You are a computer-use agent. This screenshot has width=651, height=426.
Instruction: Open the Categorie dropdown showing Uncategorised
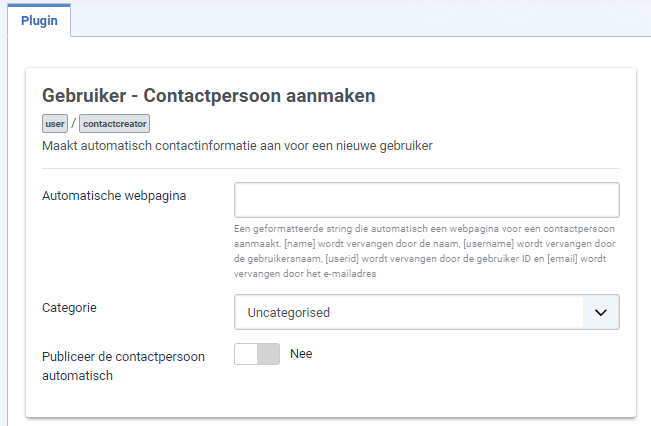pyautogui.click(x=427, y=312)
